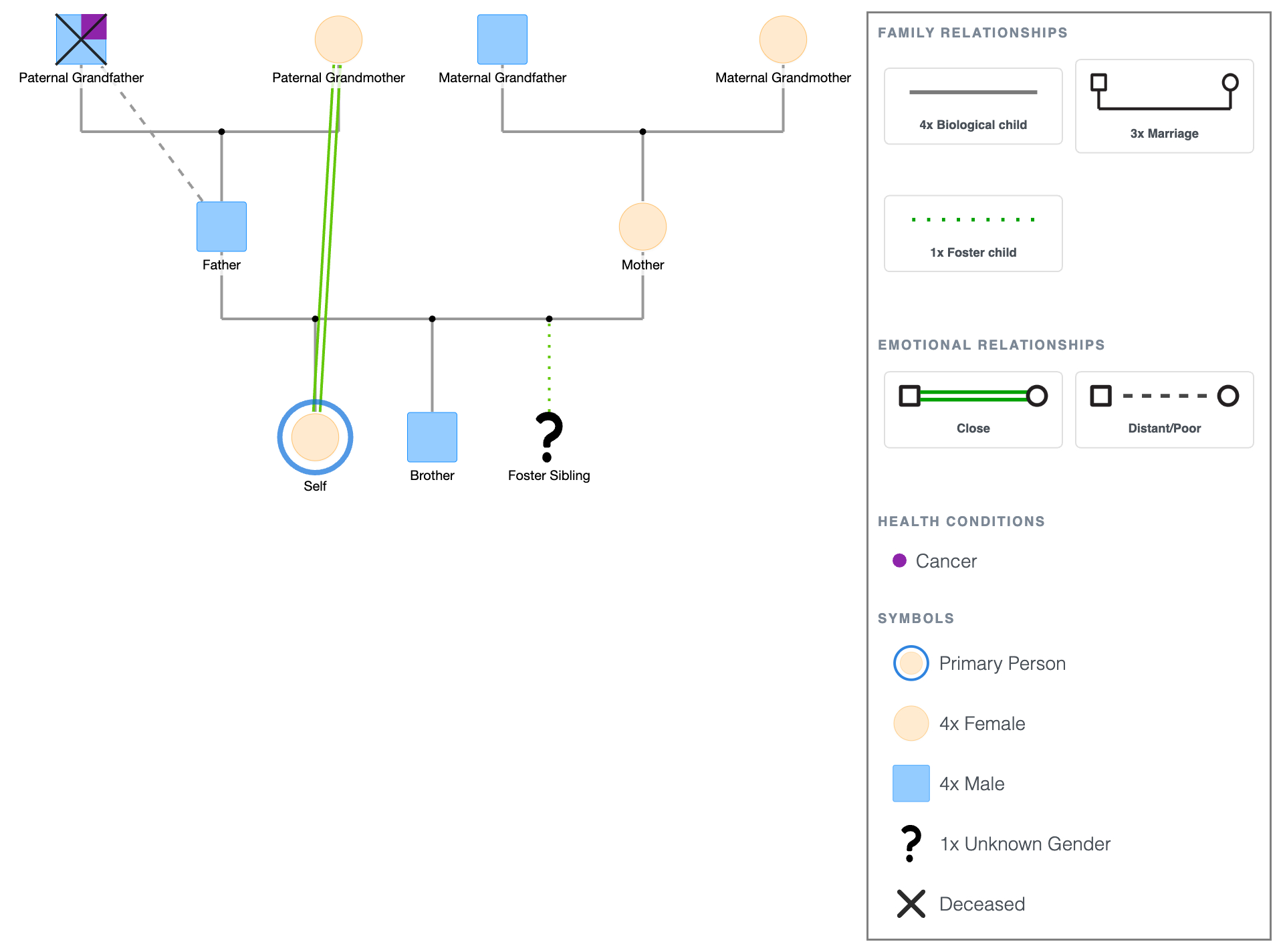The height and width of the screenshot is (952, 1283).
Task: Select the Father square node
Action: tap(221, 227)
